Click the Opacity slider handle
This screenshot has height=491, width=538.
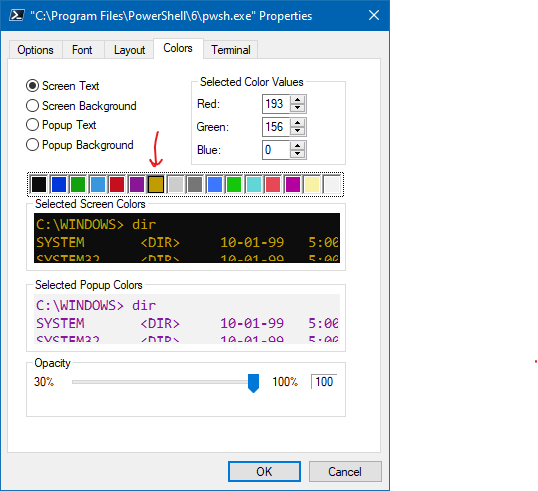(253, 383)
